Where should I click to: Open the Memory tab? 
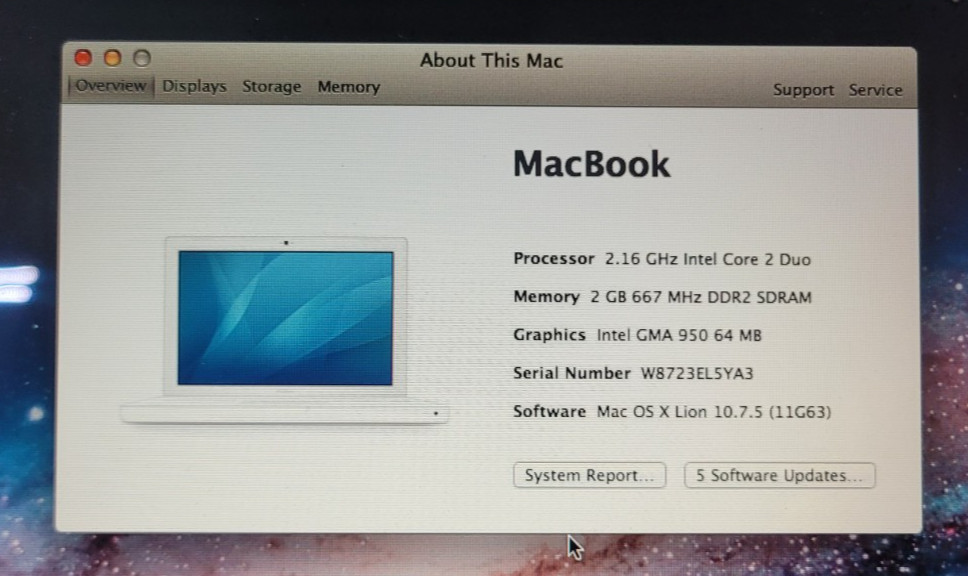click(x=349, y=87)
